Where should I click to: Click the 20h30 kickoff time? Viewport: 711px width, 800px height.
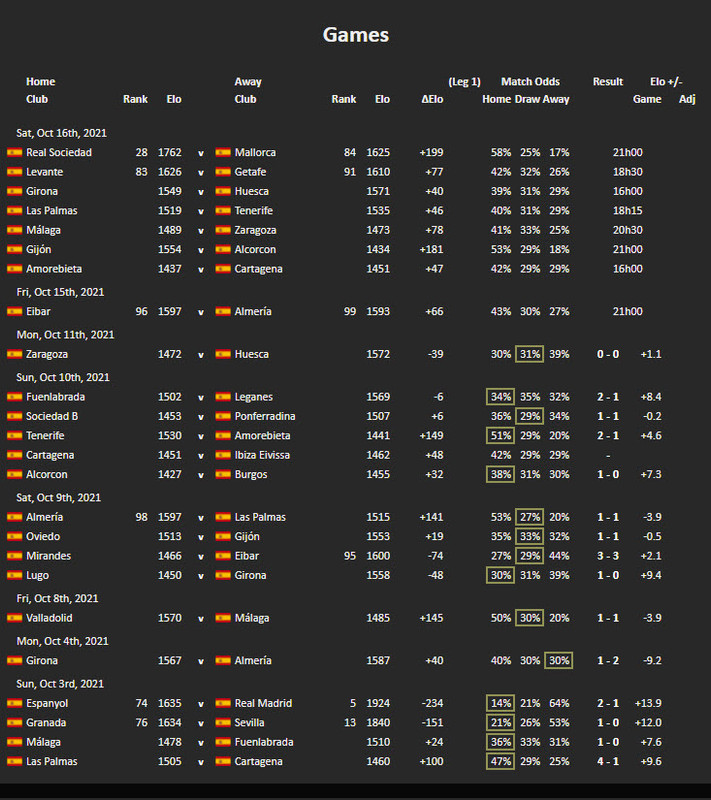(627, 230)
